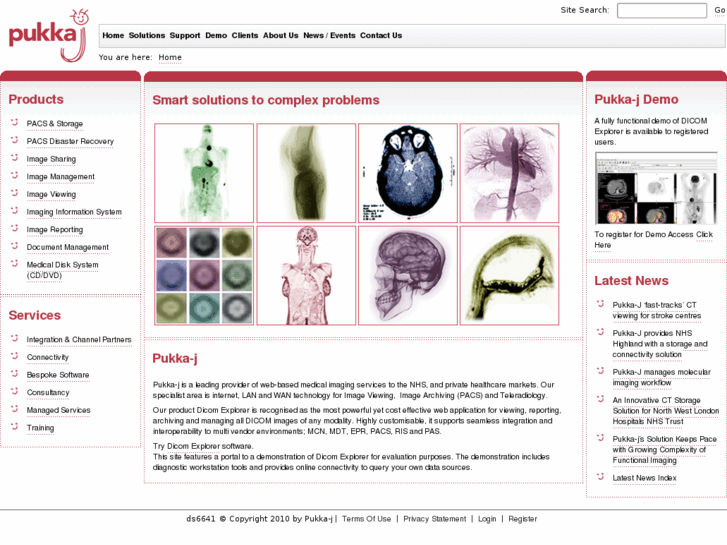727x545 pixels.
Task: Open the Image Reporting link
Action: coord(55,230)
